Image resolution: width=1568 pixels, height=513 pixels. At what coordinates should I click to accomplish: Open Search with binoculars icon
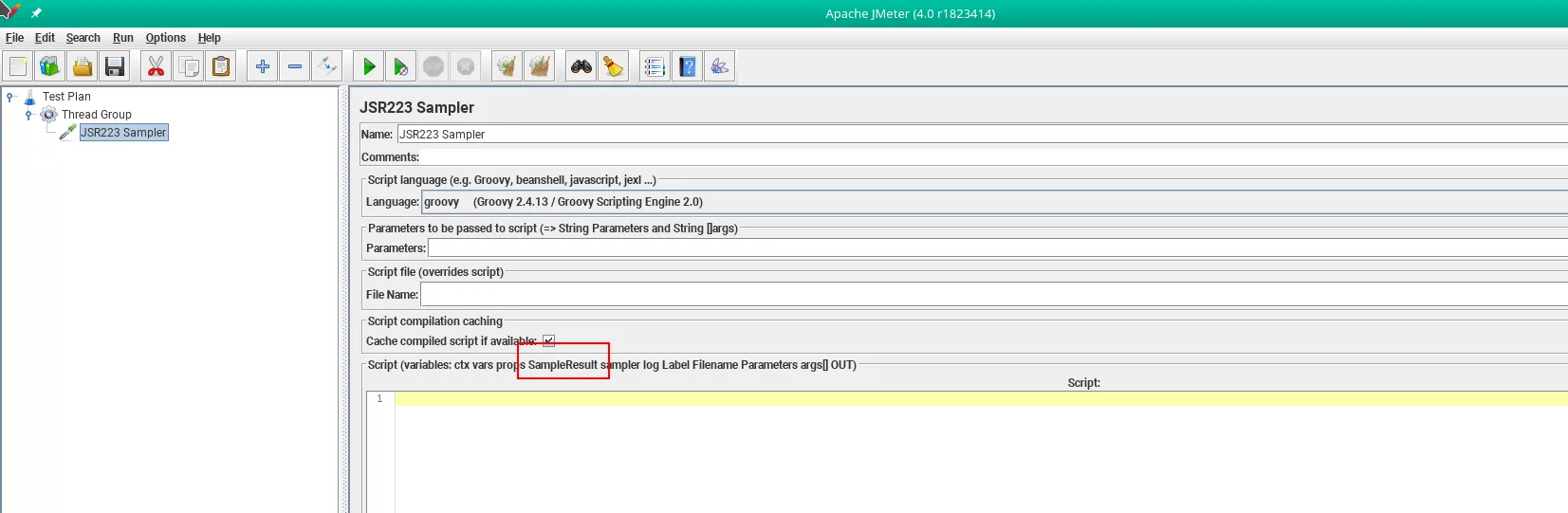pyautogui.click(x=581, y=66)
